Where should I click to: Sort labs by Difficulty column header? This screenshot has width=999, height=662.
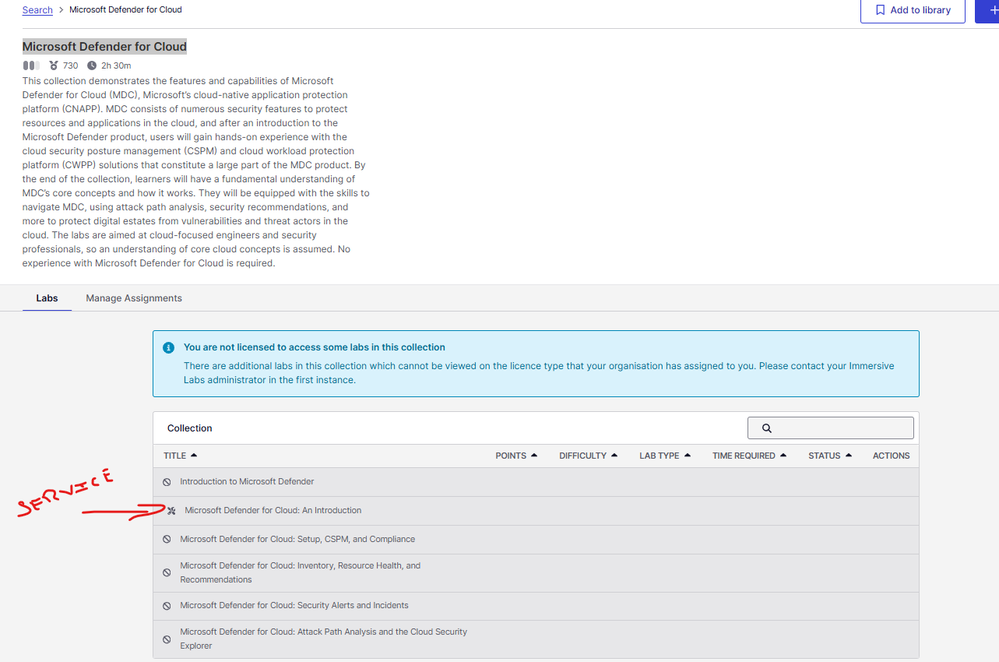(x=588, y=456)
